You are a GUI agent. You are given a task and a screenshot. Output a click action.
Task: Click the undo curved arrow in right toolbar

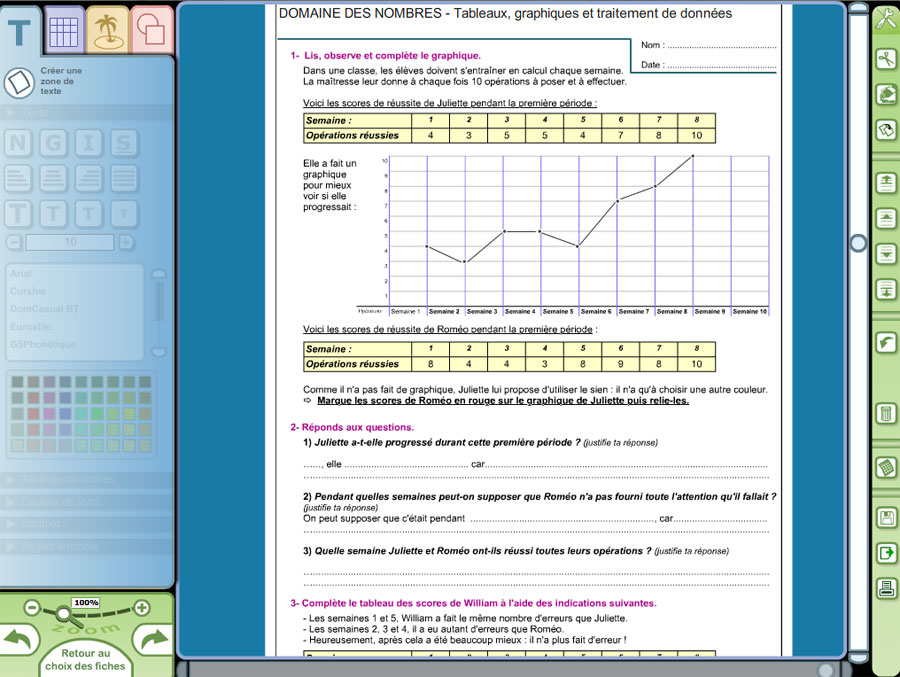click(885, 343)
